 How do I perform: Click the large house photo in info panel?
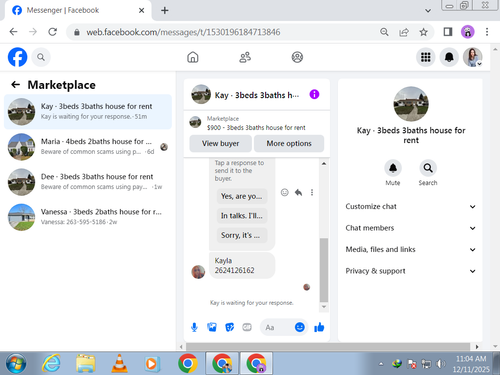411,104
